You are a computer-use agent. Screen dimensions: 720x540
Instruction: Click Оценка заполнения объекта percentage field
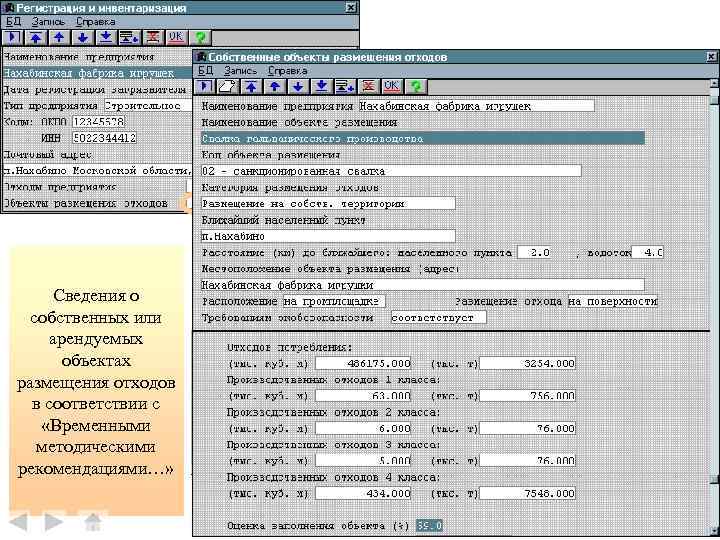[429, 526]
